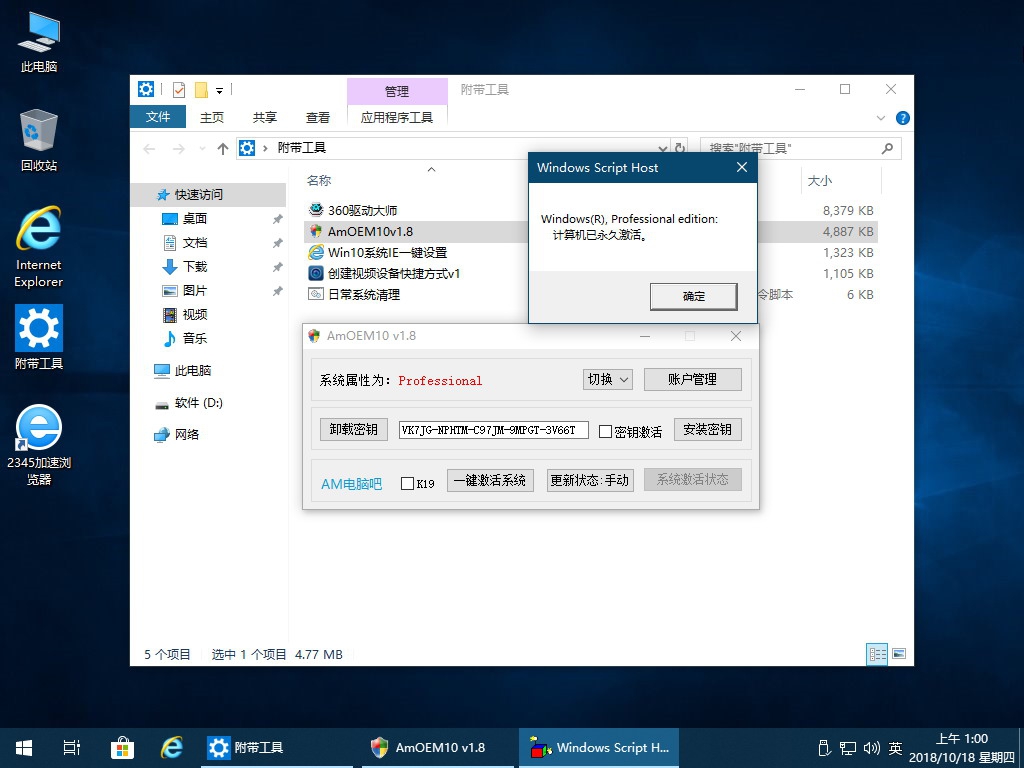Open Task View on taskbar
1024x768 pixels.
click(72, 748)
